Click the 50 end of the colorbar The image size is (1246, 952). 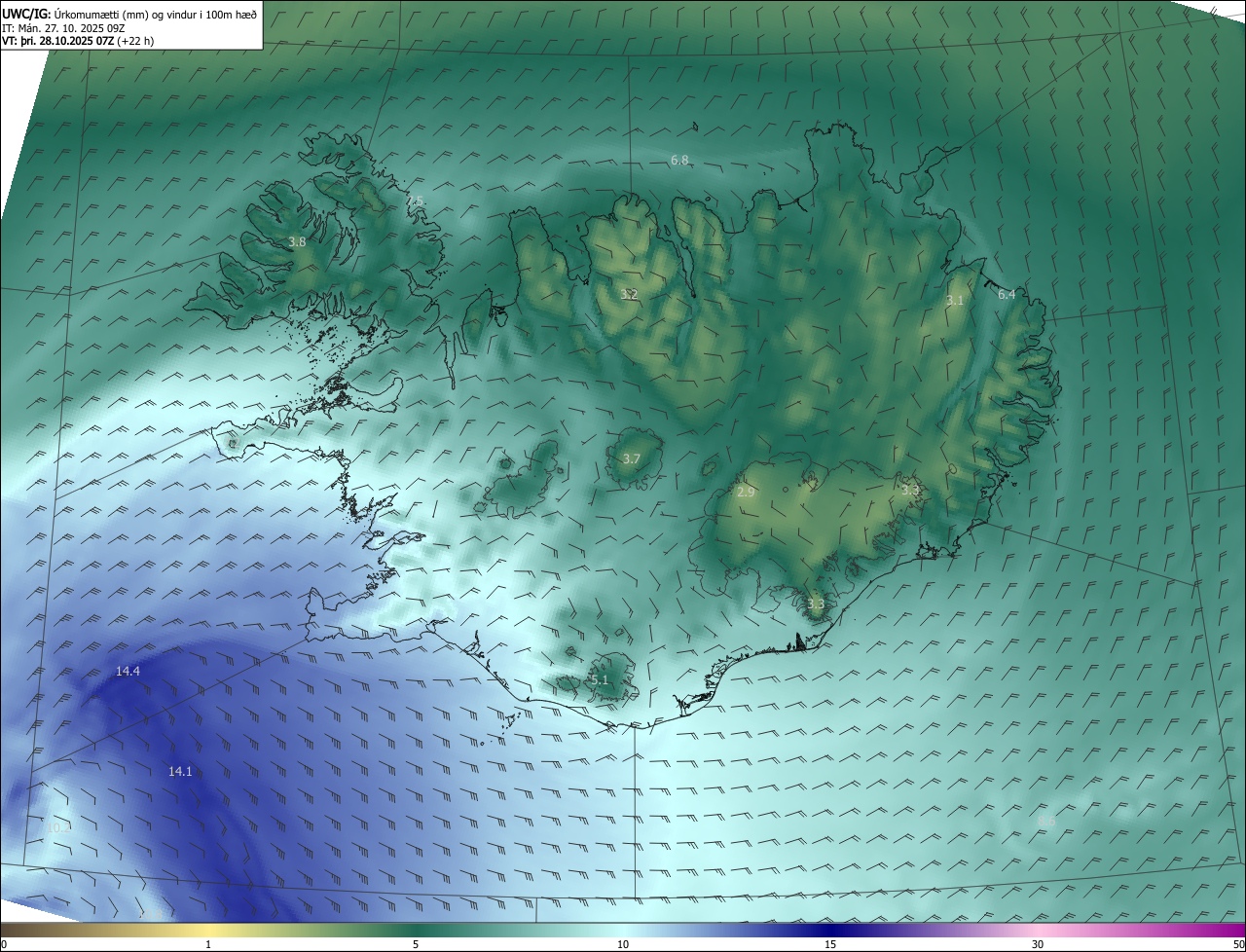1237,944
